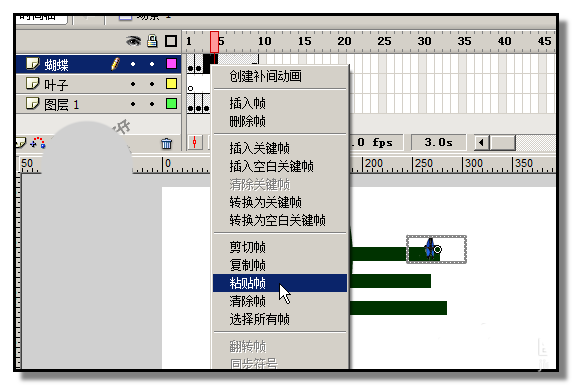Select the 蝴蝶 layer

(98, 64)
